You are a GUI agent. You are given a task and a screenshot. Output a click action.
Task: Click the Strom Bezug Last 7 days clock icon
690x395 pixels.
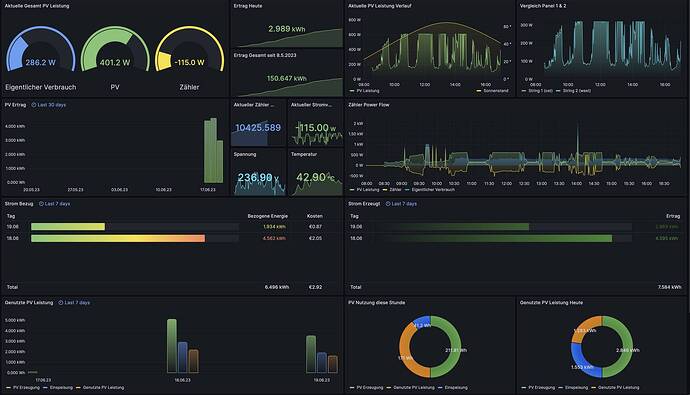pyautogui.click(x=41, y=204)
